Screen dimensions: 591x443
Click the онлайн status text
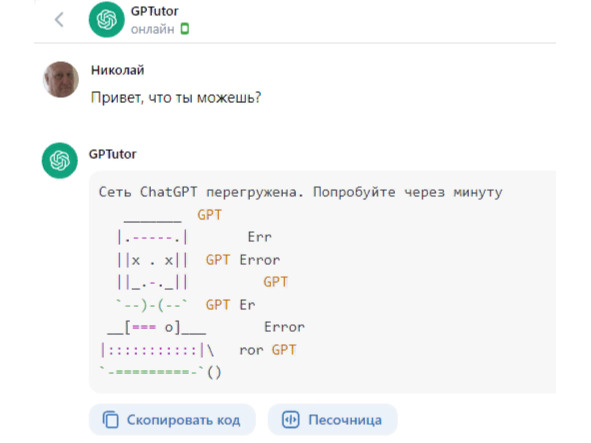tap(152, 29)
